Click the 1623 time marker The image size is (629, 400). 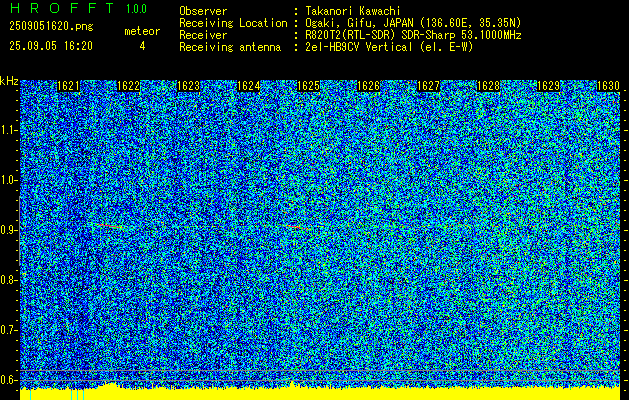pyautogui.click(x=189, y=86)
